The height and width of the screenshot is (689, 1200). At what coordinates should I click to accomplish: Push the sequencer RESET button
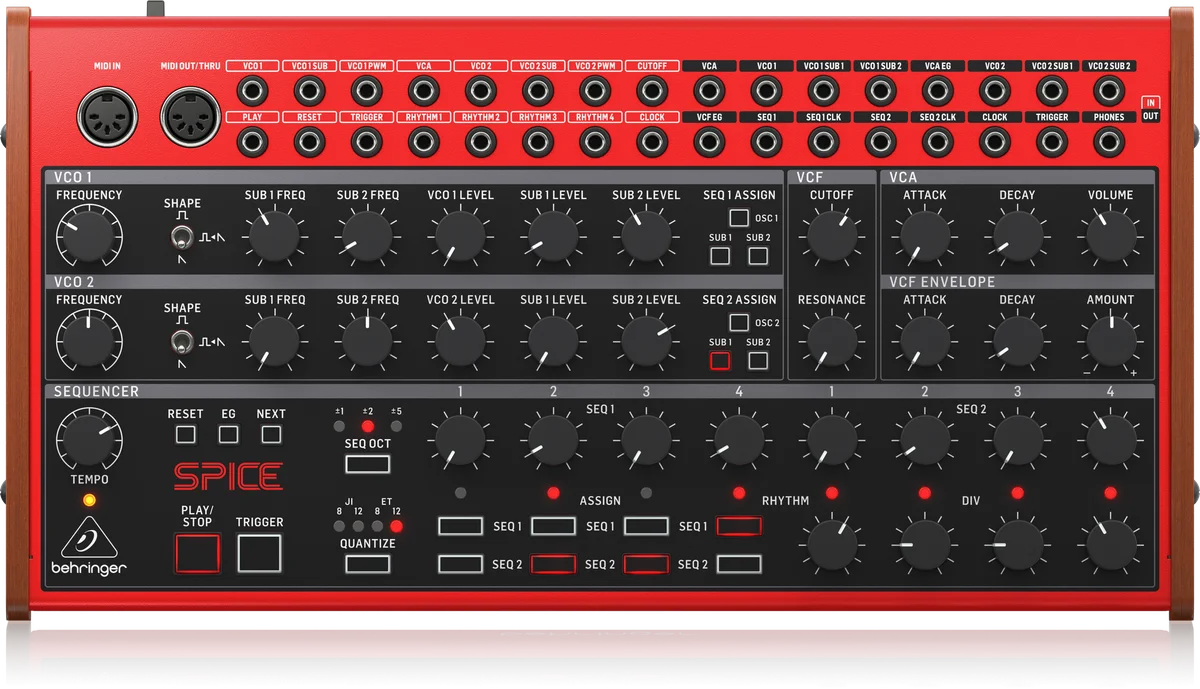click(x=185, y=435)
